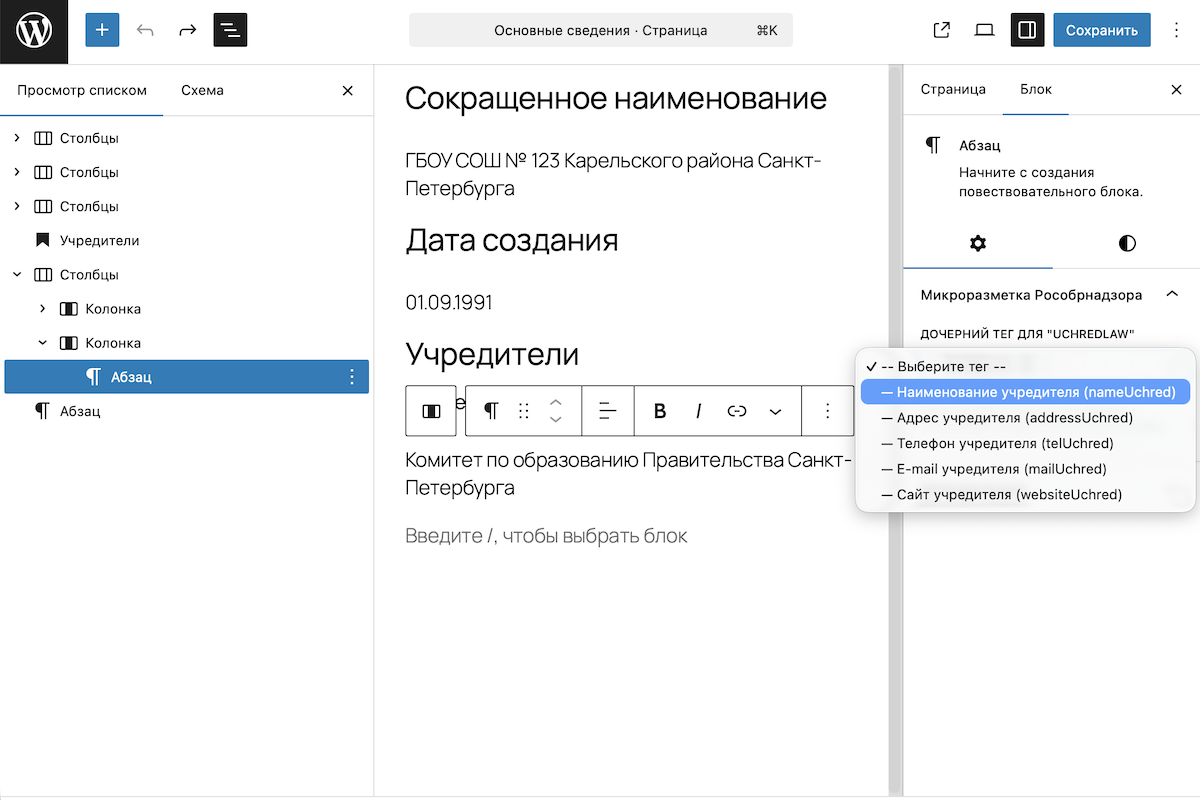Open the page preview in a new tab
The height and width of the screenshot is (800, 1200).
tap(941, 30)
